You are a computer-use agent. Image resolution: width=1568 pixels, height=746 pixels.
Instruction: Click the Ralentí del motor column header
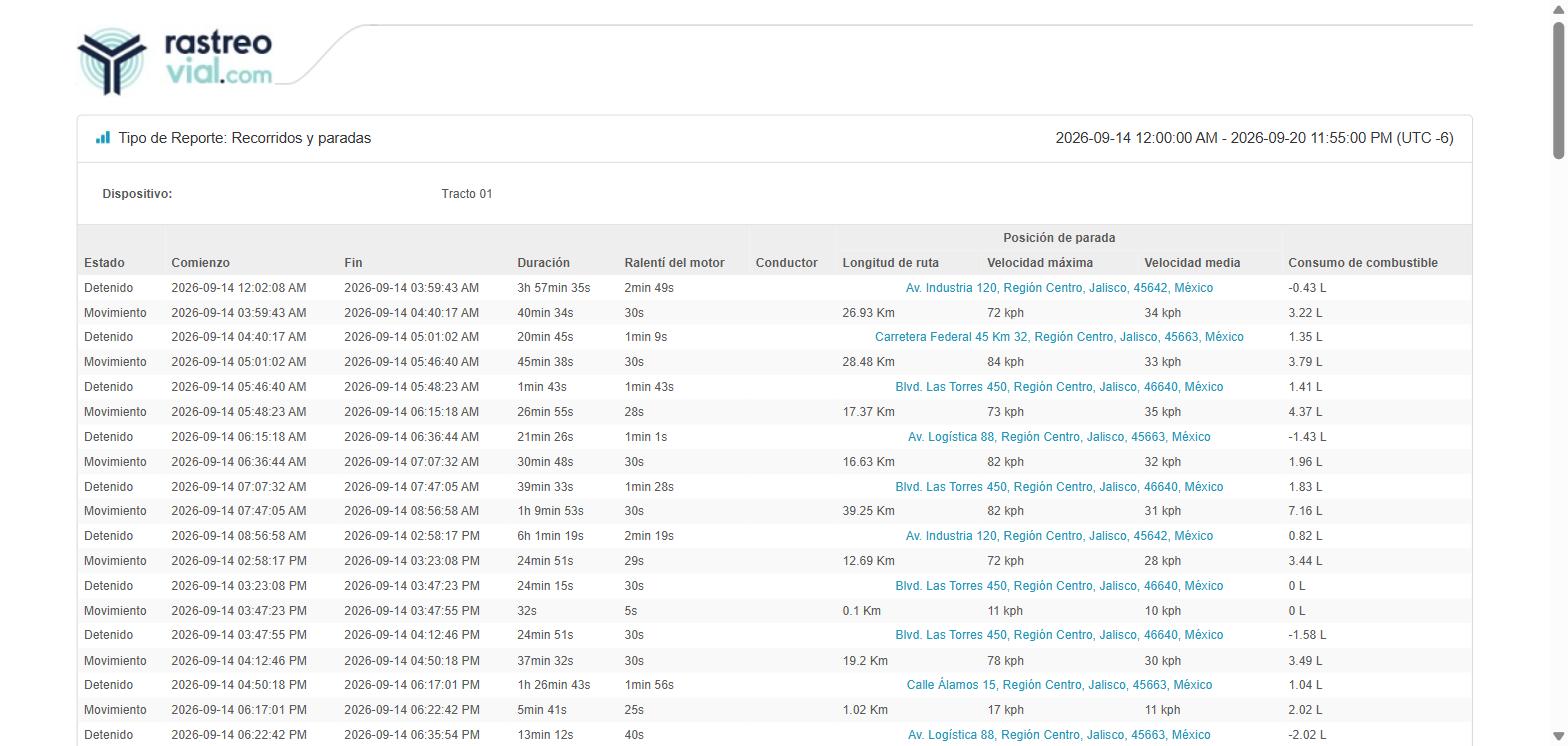[x=674, y=263]
